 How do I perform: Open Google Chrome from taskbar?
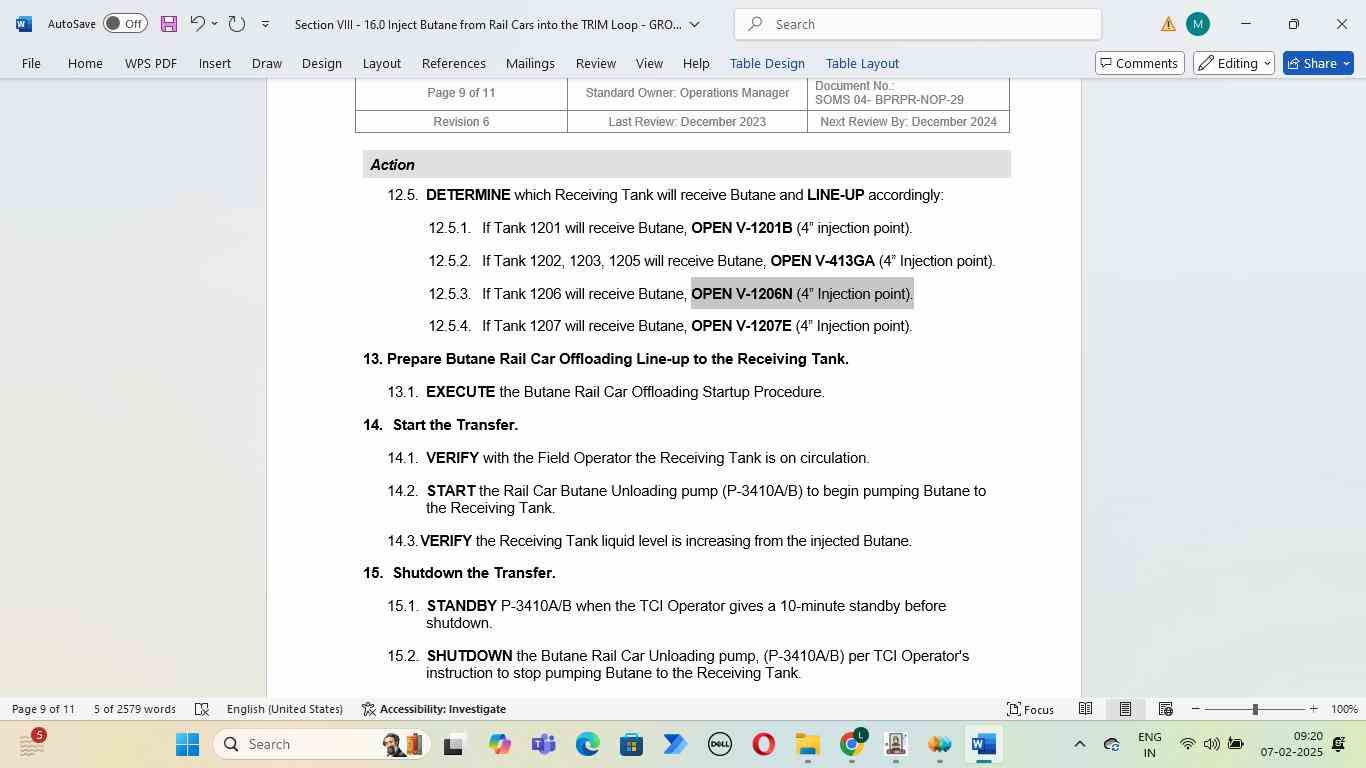click(x=851, y=744)
